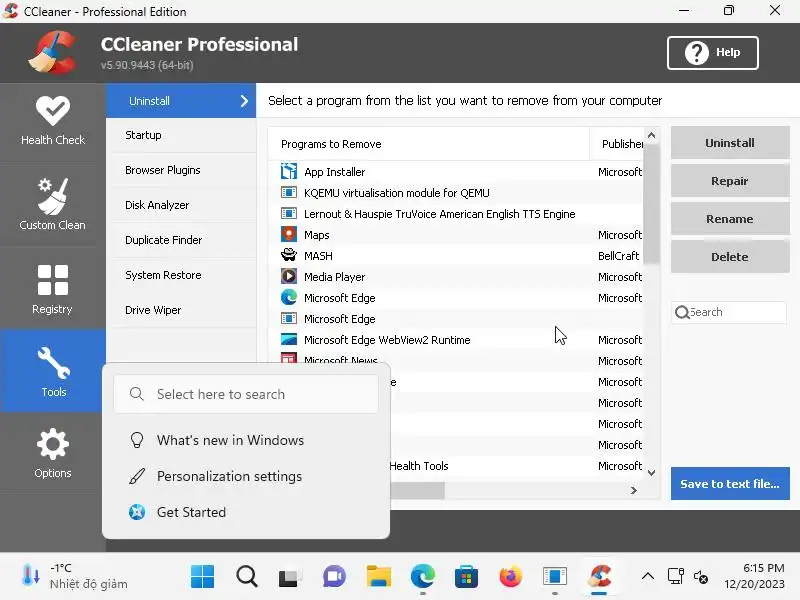Open the Help button
The height and width of the screenshot is (600, 800).
coord(713,53)
